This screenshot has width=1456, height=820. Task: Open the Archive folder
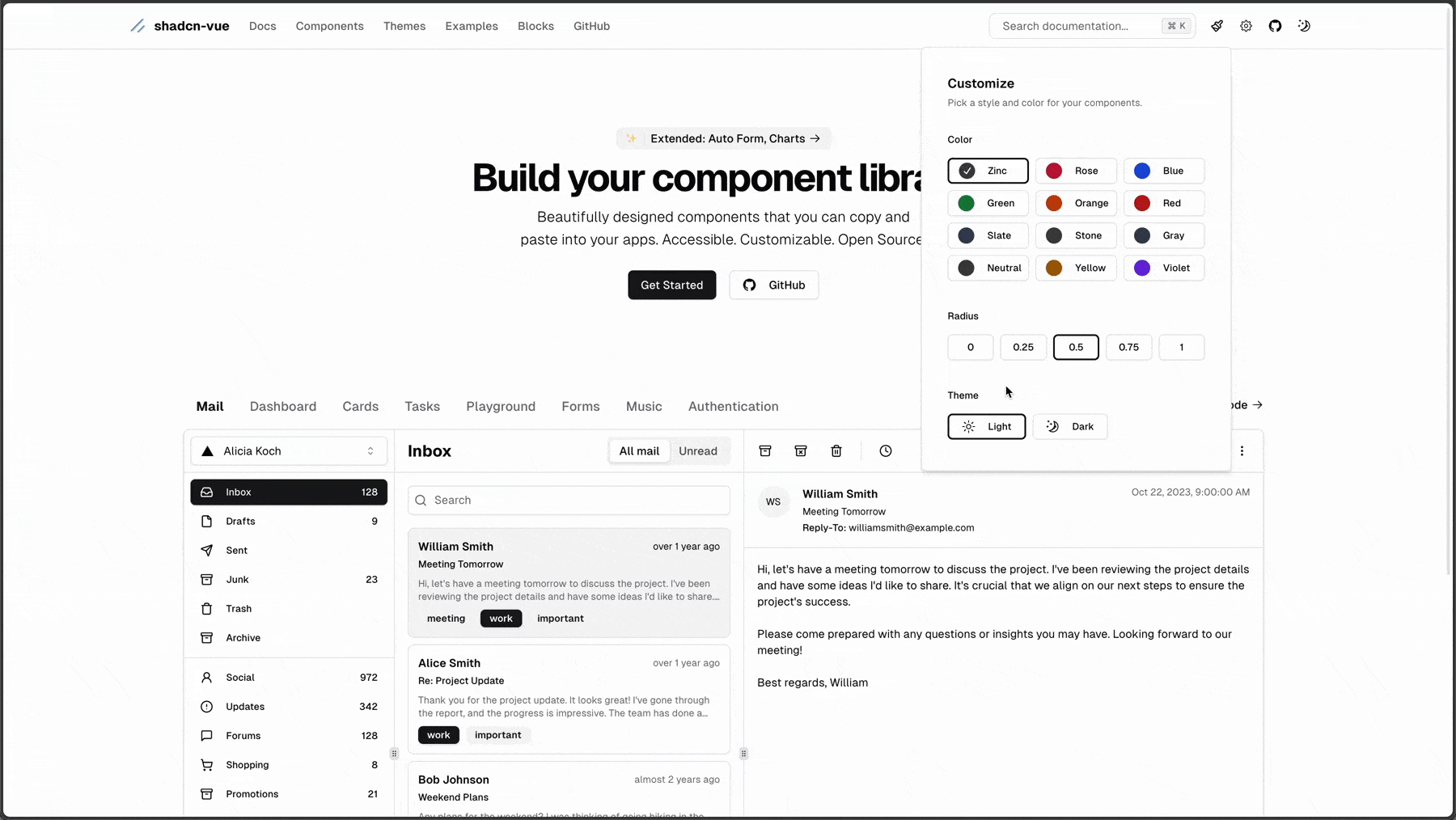coord(289,637)
